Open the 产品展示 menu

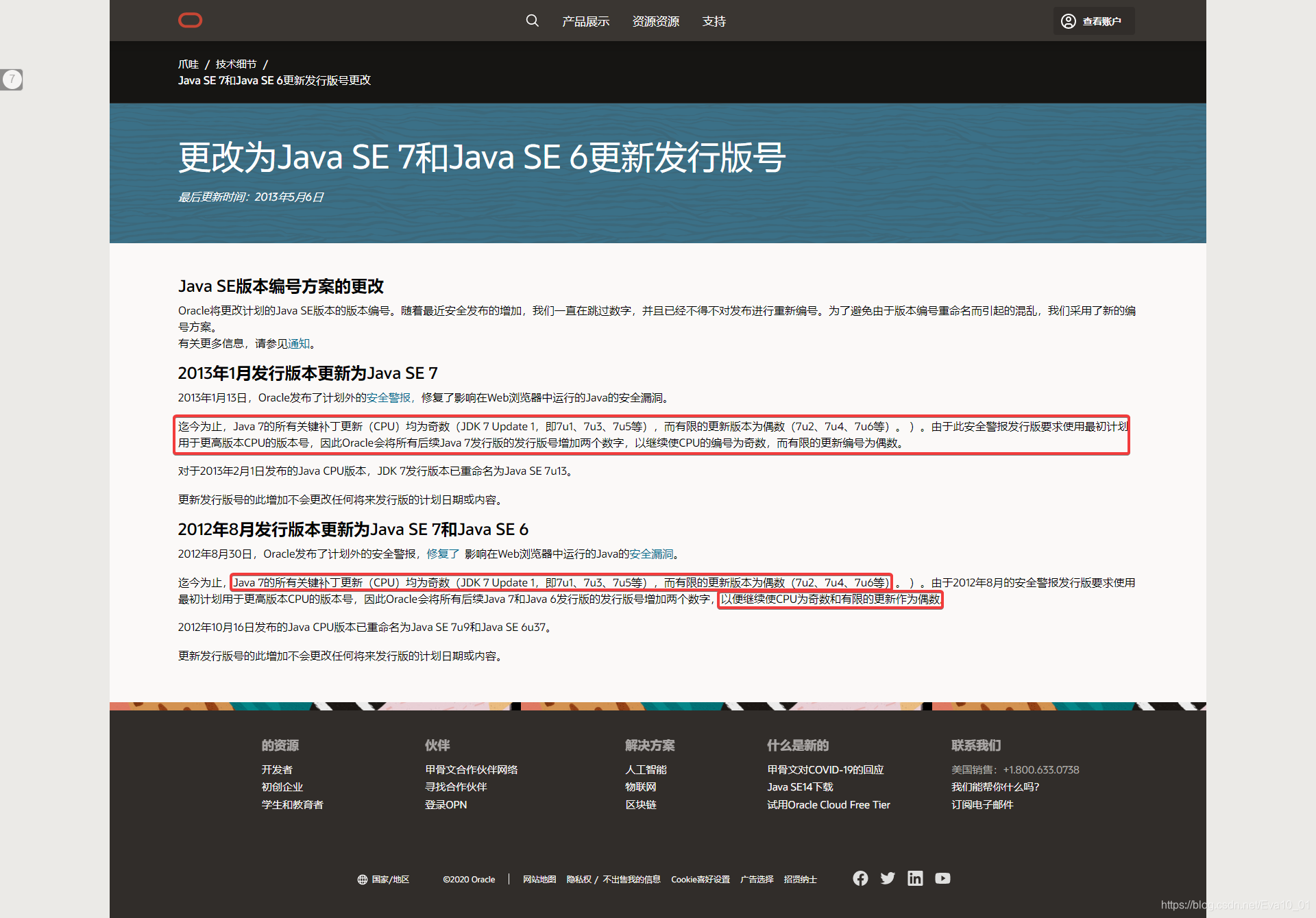click(x=585, y=21)
